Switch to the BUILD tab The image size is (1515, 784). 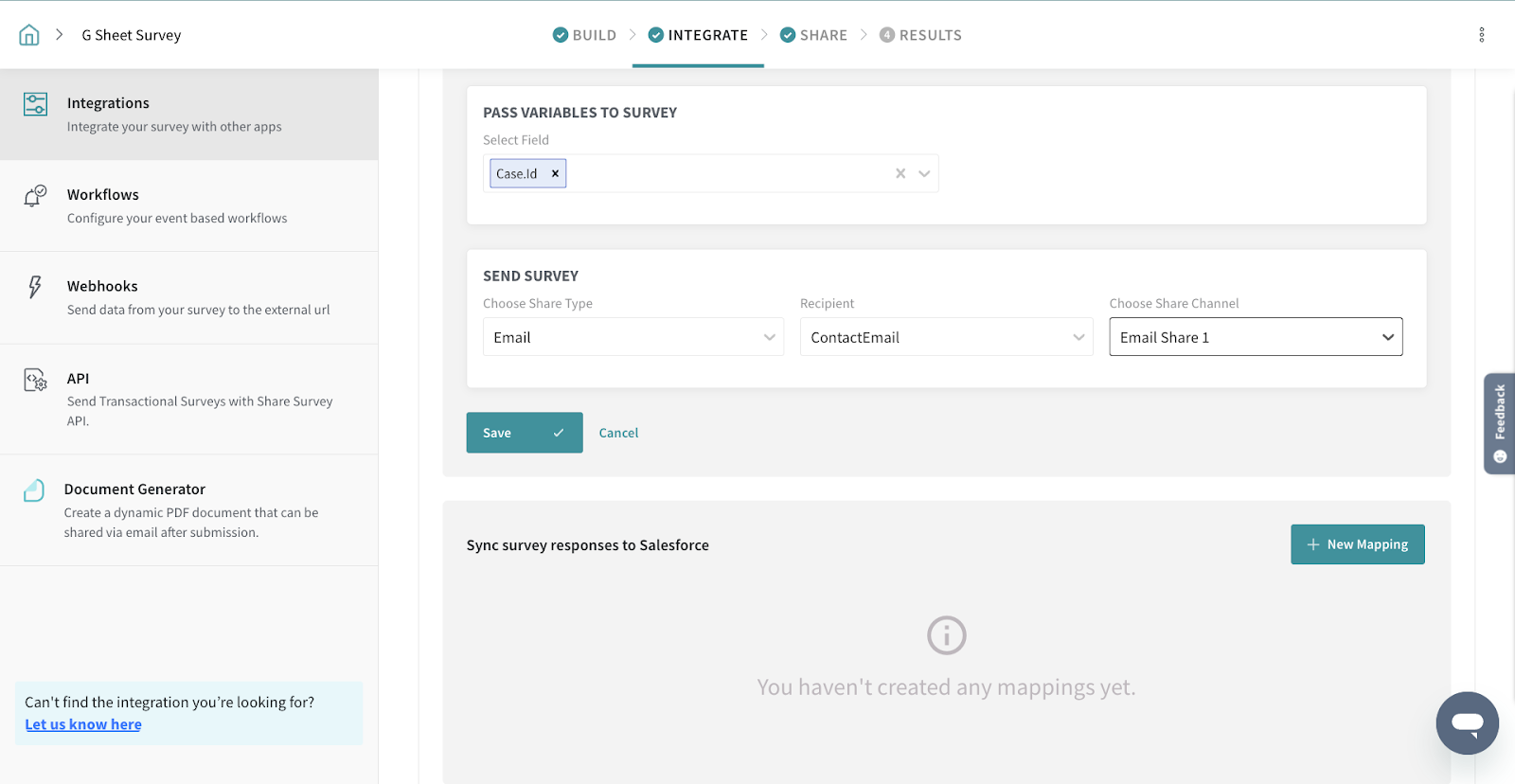pyautogui.click(x=584, y=35)
